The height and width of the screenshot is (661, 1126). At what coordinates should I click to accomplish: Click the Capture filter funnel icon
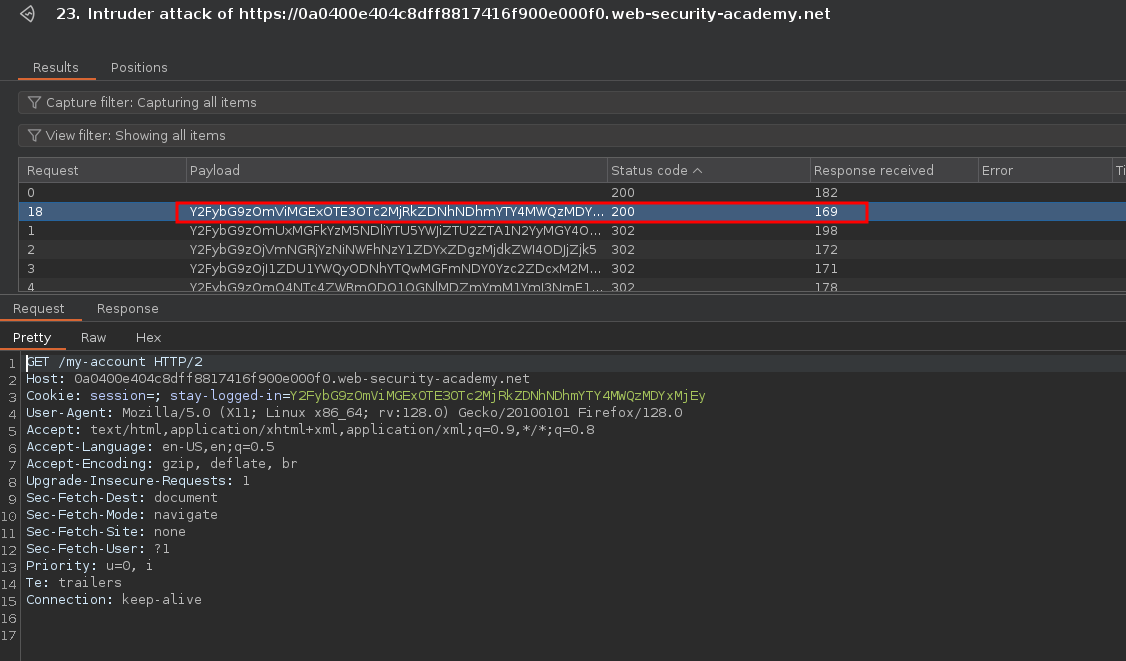(x=35, y=103)
